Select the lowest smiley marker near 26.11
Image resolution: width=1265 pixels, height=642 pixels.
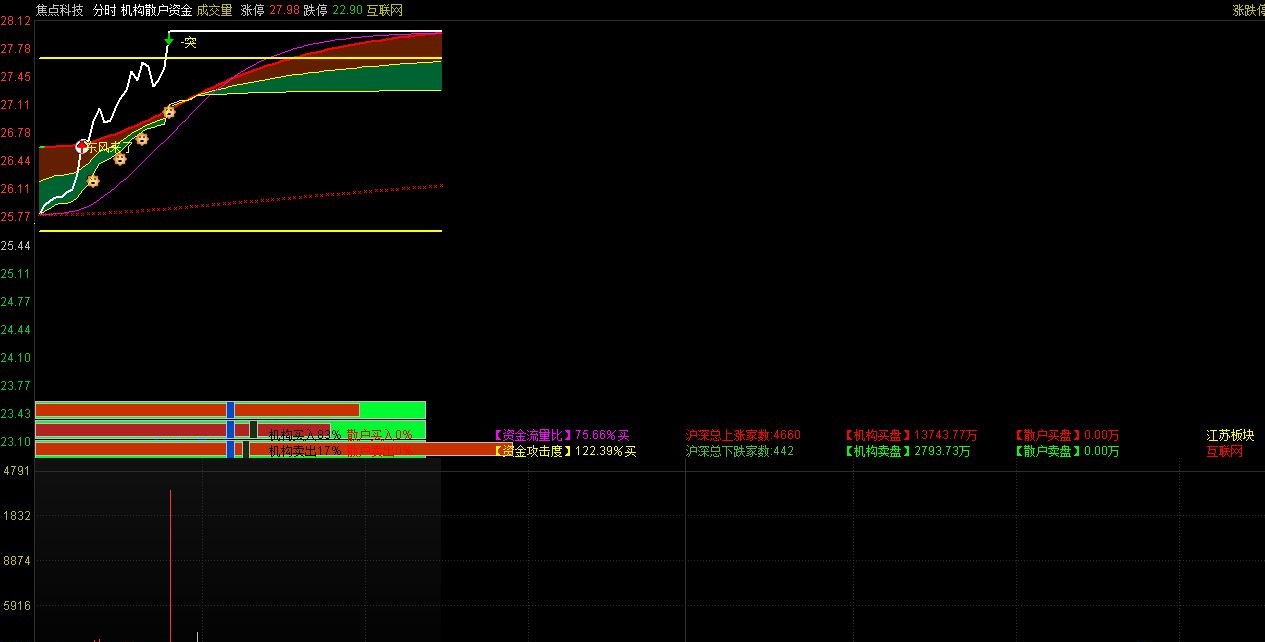click(93, 181)
